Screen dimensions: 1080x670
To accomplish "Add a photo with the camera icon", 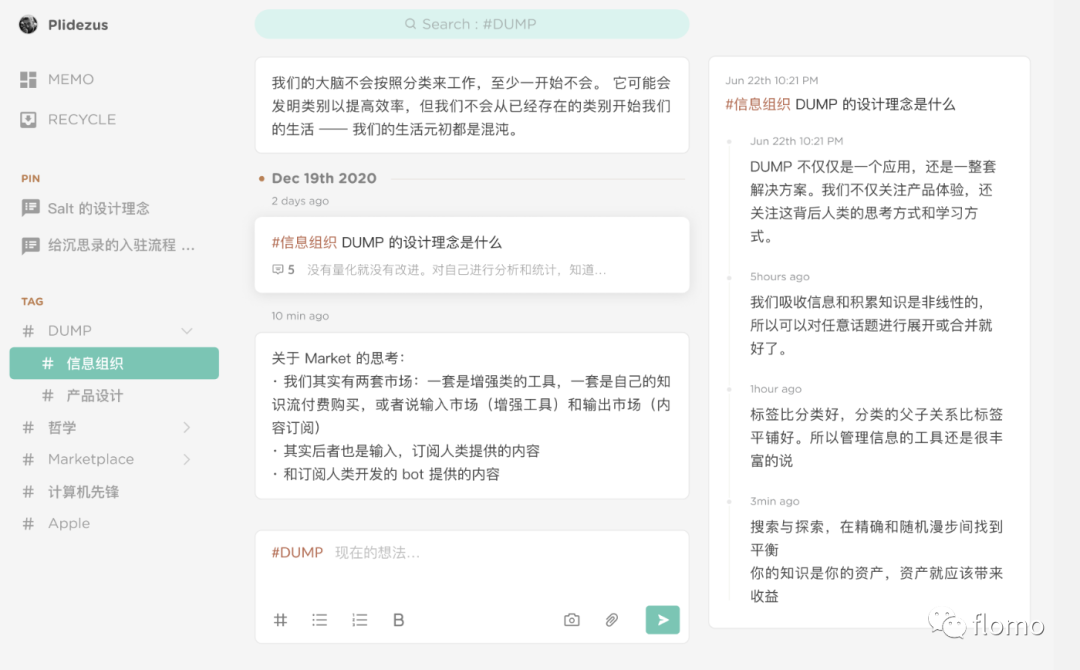I will (572, 620).
